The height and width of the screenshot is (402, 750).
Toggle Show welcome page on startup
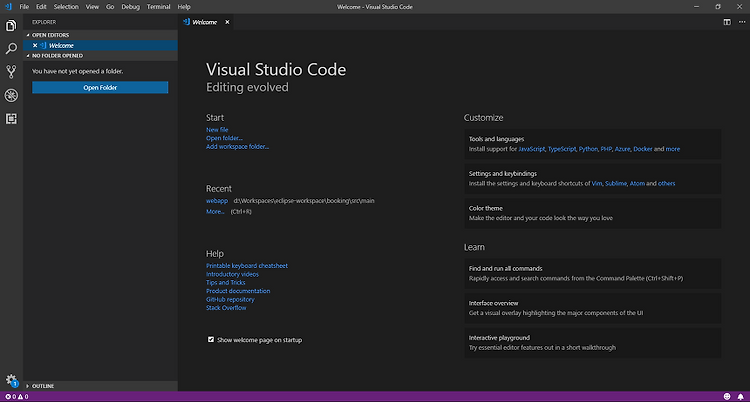(x=210, y=340)
